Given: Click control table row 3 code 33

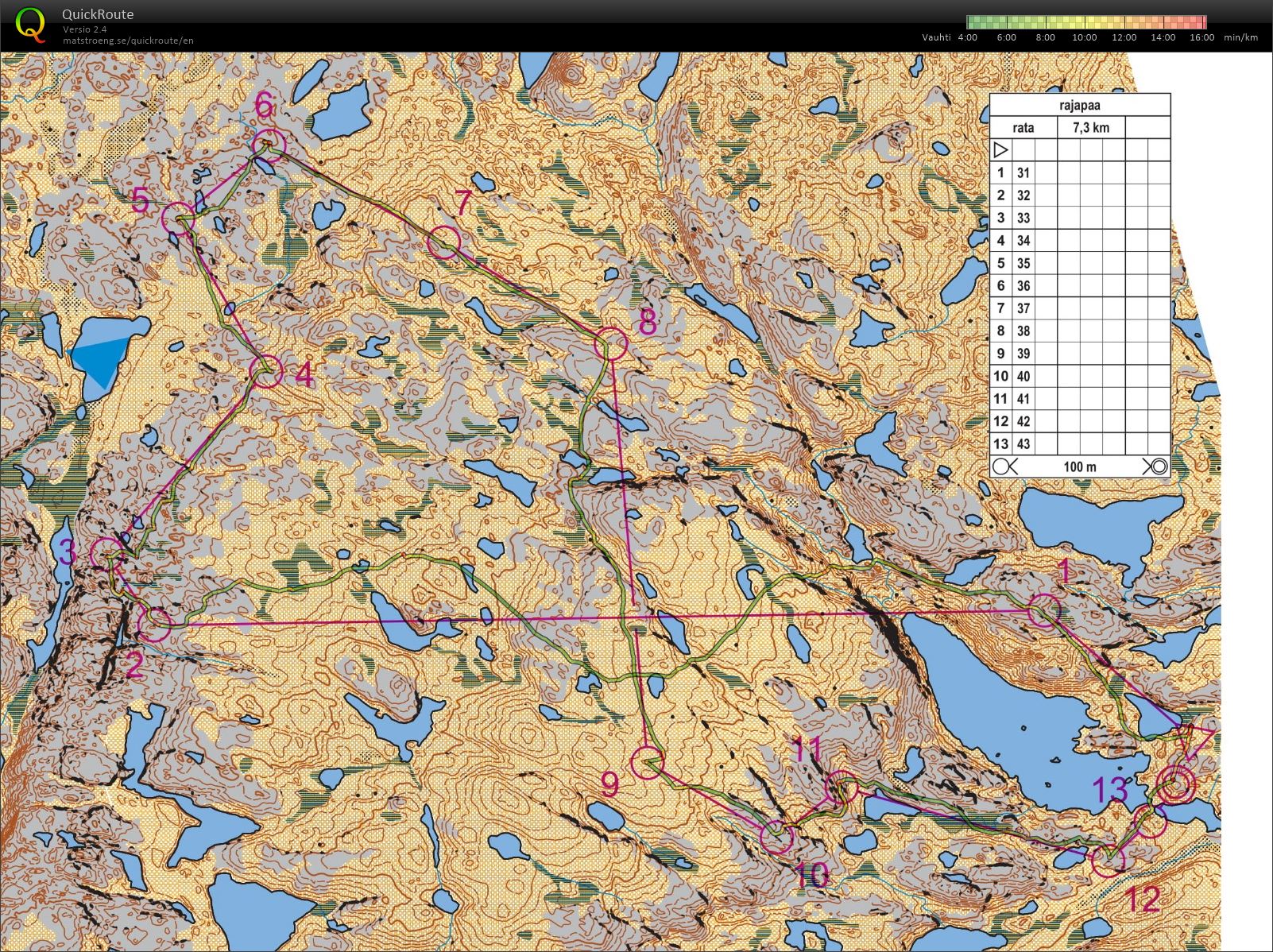Looking at the screenshot, I should pyautogui.click(x=1023, y=218).
